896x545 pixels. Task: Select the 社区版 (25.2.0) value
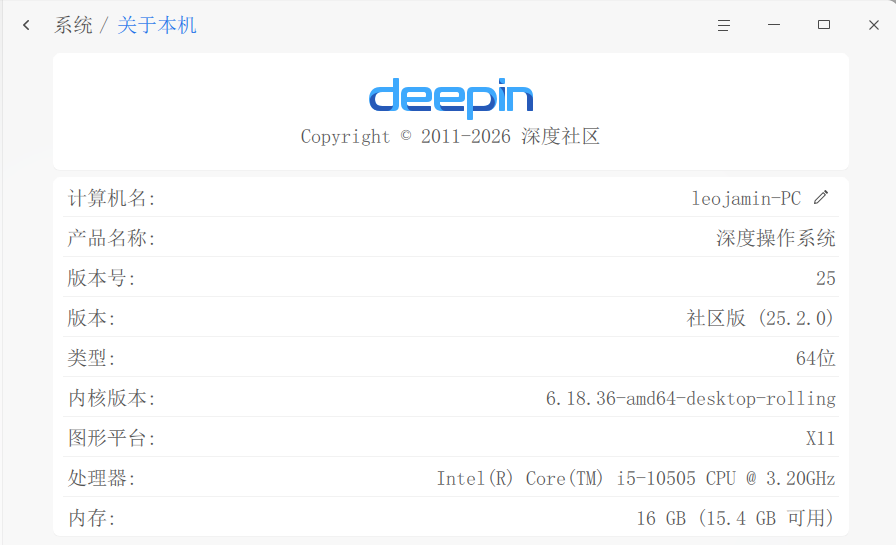pyautogui.click(x=761, y=318)
